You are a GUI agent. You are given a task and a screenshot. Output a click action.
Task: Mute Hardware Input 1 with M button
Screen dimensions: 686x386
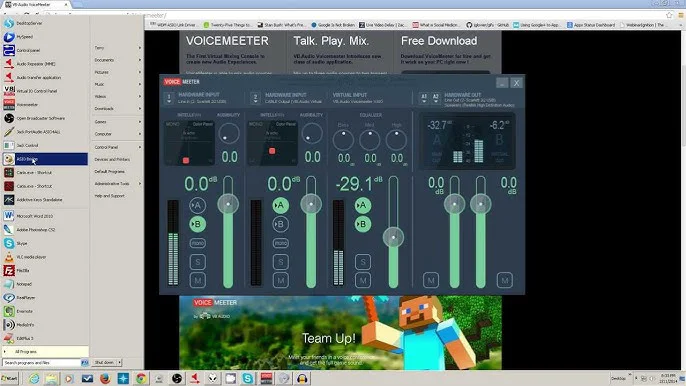coord(197,281)
